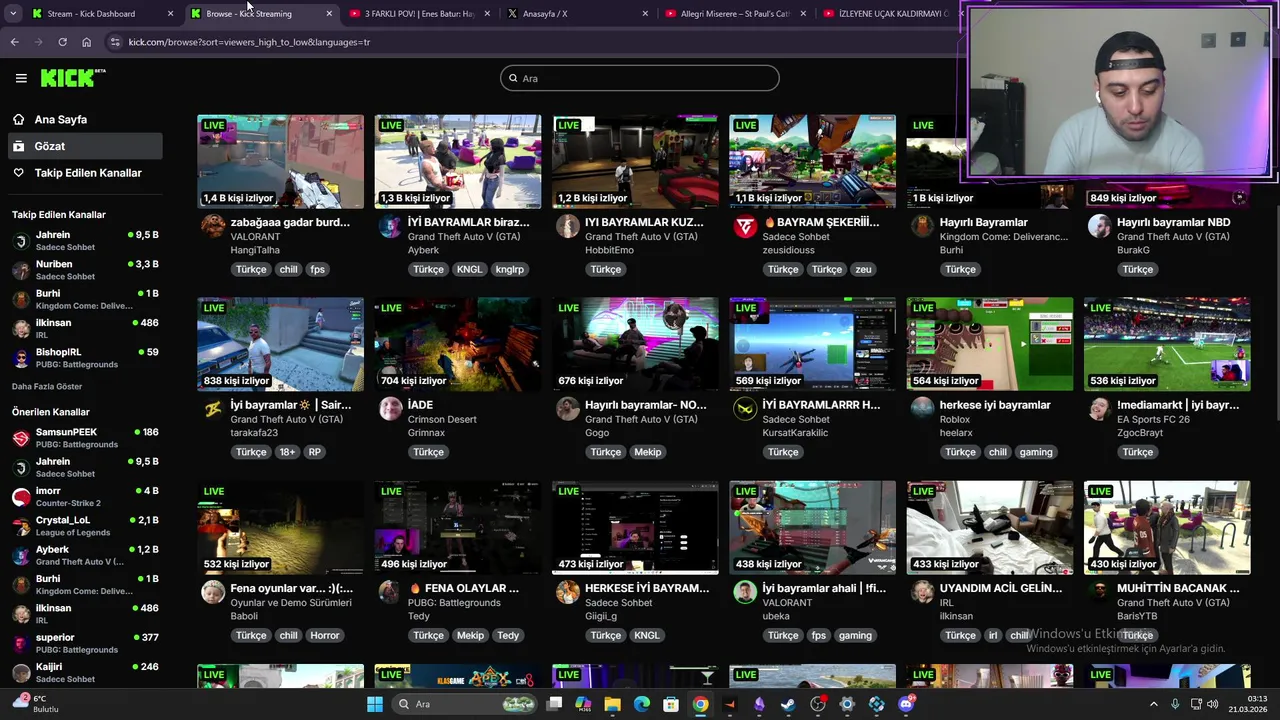Click the Kick logo

[x=73, y=78]
